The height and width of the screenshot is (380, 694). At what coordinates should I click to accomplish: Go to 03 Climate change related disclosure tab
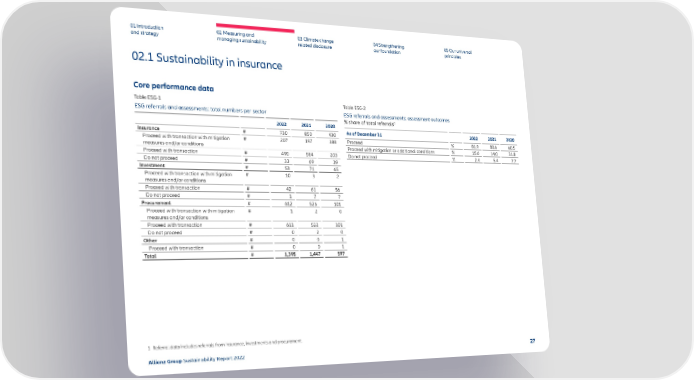(x=316, y=43)
